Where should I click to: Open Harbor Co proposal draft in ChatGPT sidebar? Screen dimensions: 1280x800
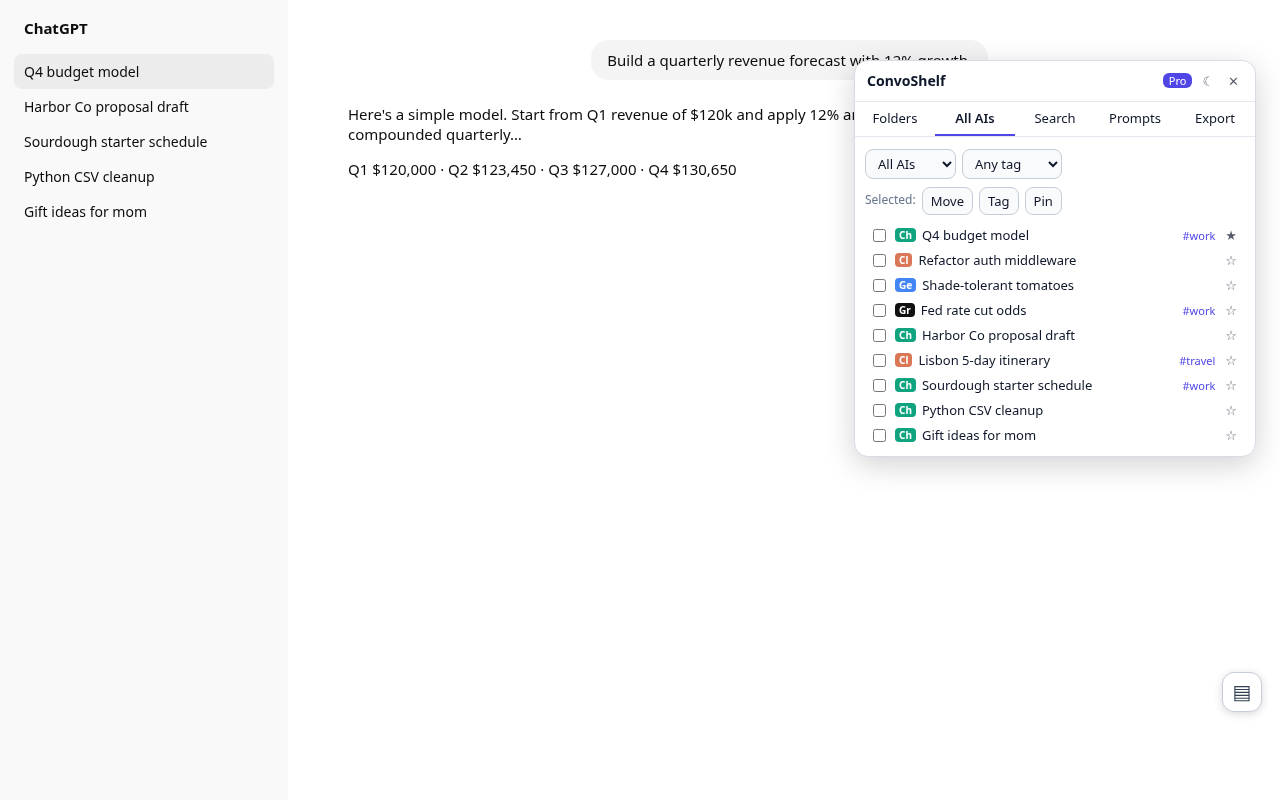(144, 107)
